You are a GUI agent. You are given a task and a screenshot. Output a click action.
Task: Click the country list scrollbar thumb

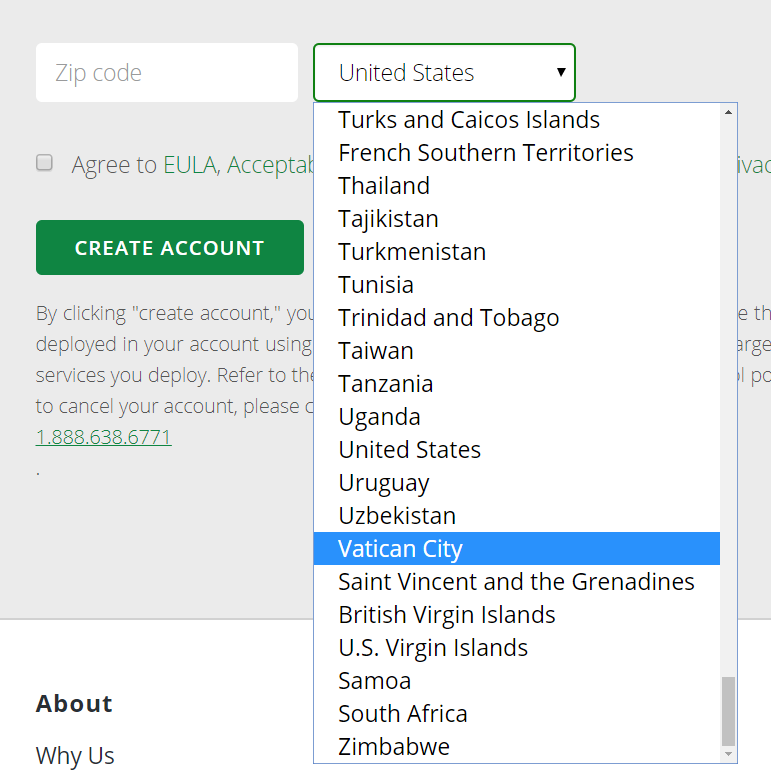pos(728,710)
